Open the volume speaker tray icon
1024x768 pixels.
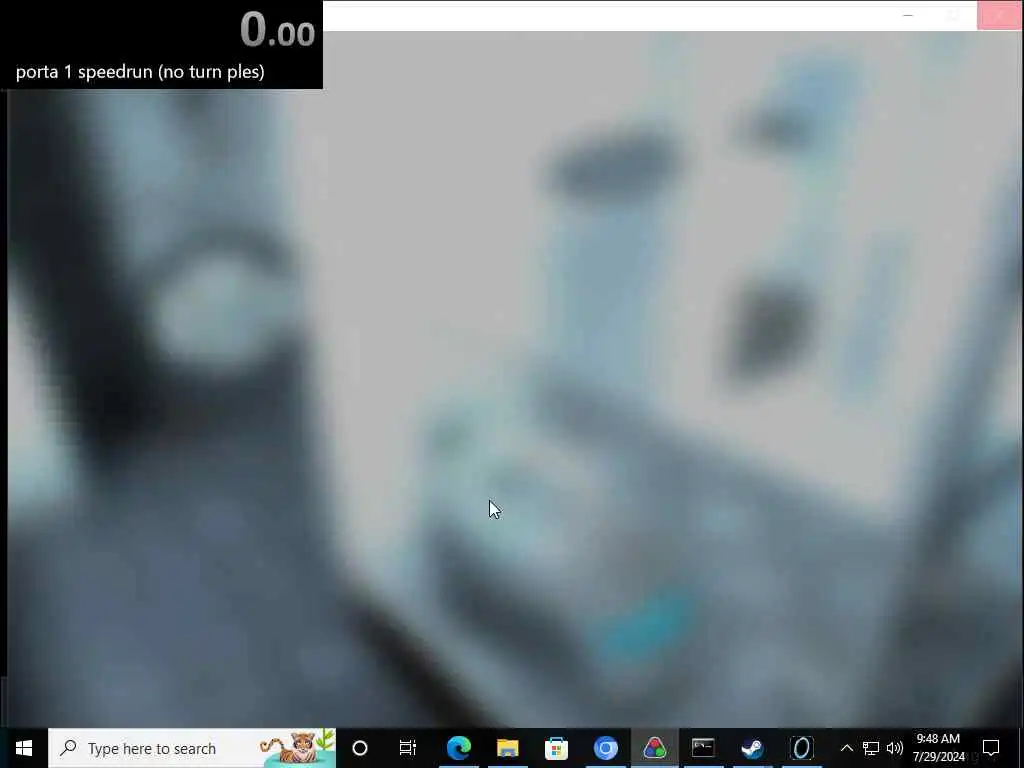(x=895, y=748)
